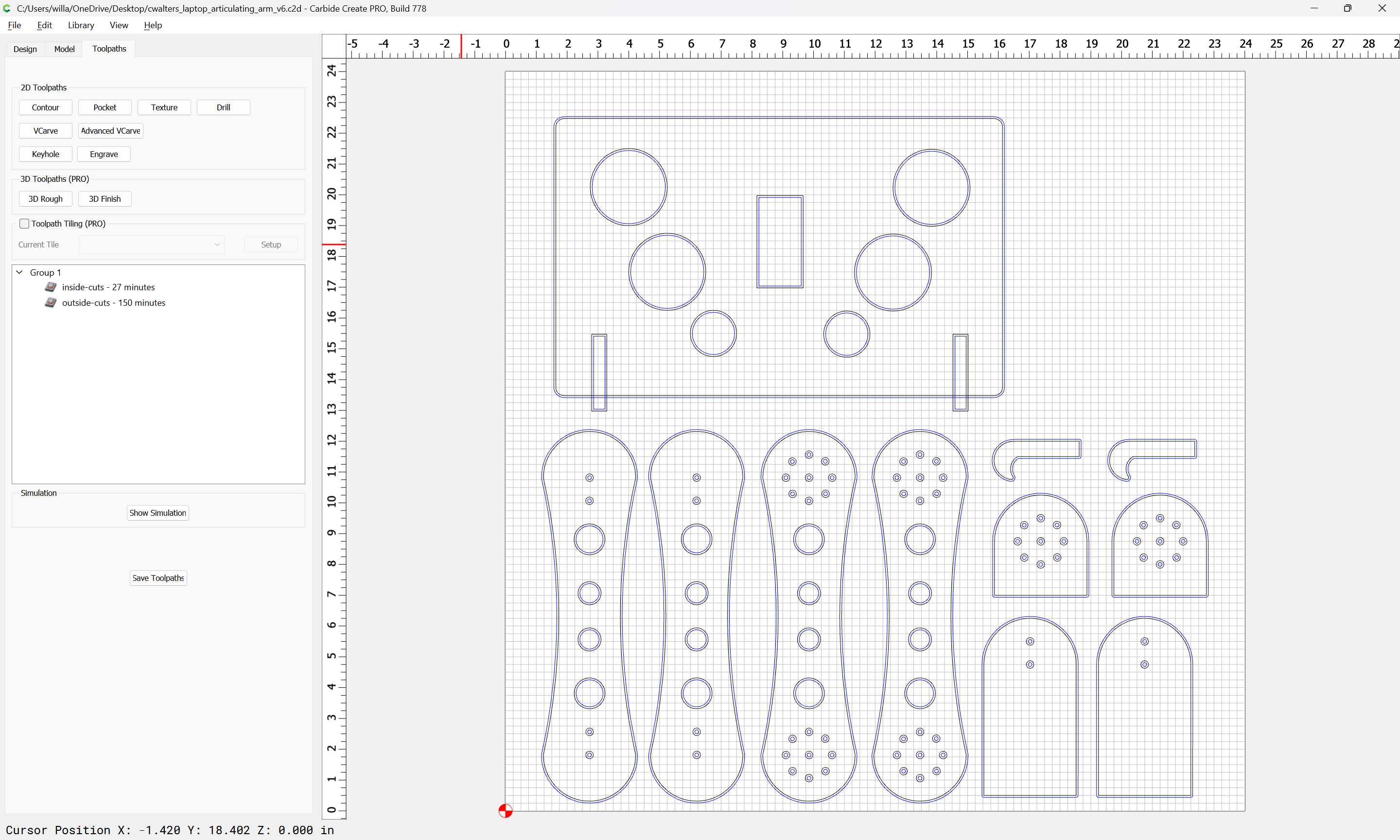
Task: Open the Current Tile dropdown
Action: coord(151,245)
